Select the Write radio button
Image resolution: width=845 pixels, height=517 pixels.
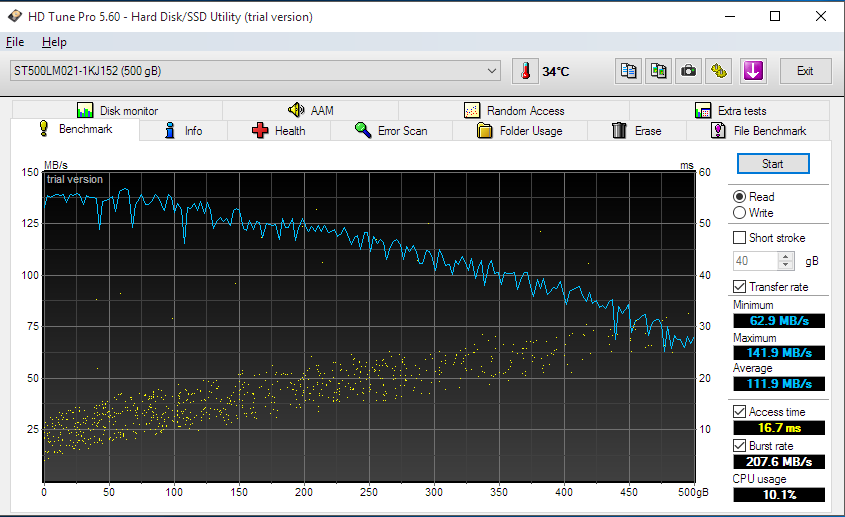click(x=740, y=213)
